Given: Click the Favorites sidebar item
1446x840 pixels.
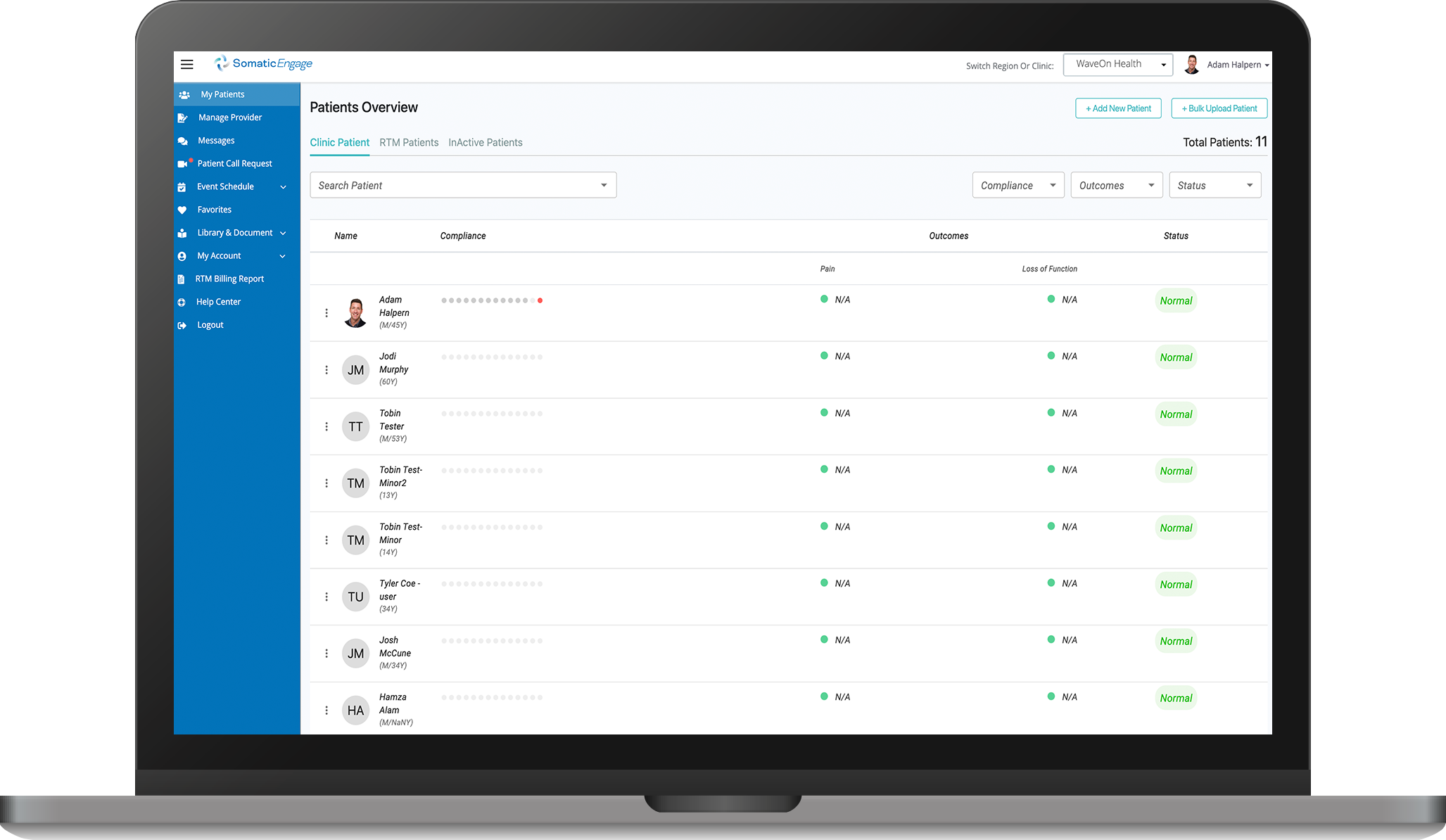Looking at the screenshot, I should point(237,210).
